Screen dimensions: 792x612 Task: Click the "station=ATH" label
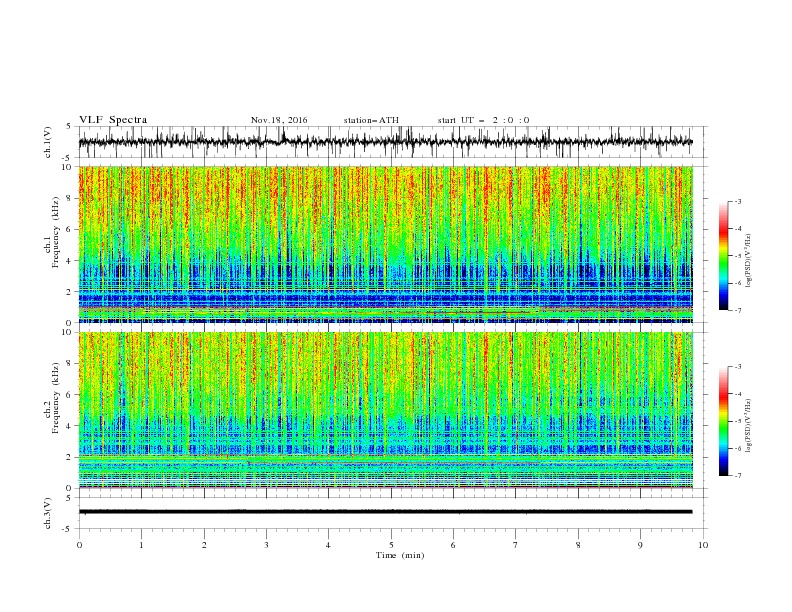[x=371, y=120]
